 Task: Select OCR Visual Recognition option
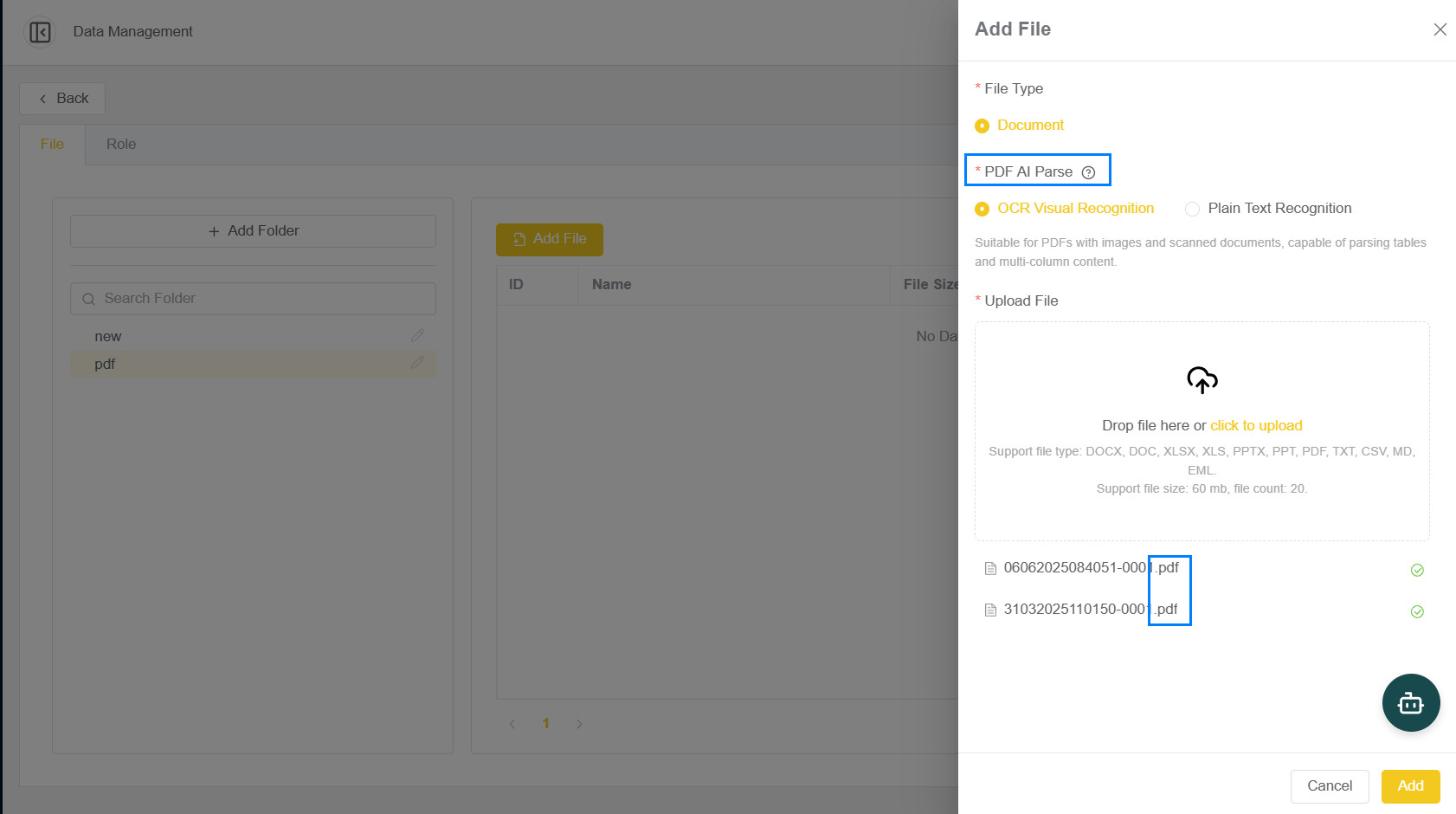point(1064,209)
